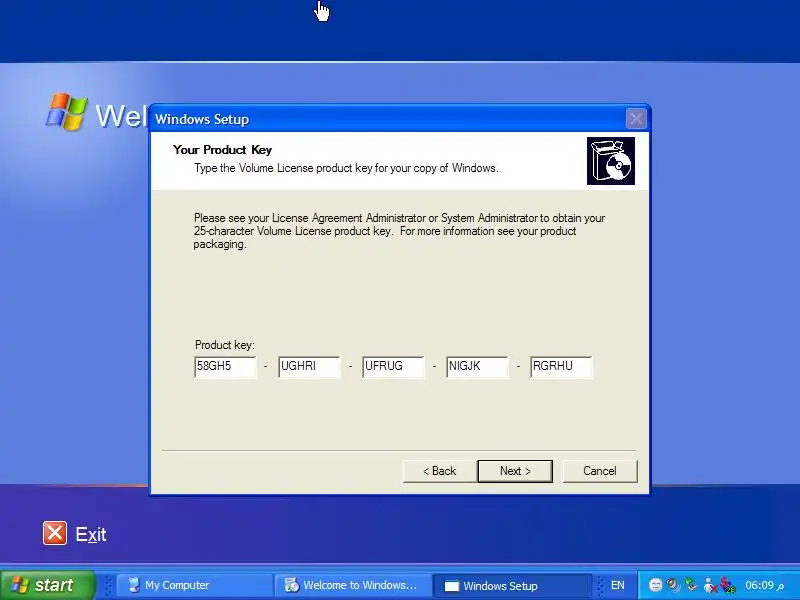The image size is (800, 600).
Task: Switch to My Computer taskbar button
Action: [x=194, y=585]
